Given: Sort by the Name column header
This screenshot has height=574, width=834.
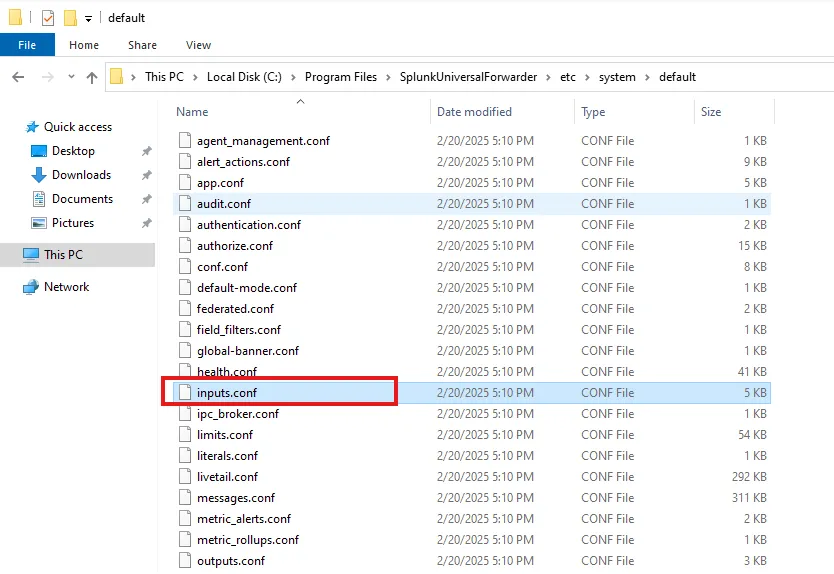Looking at the screenshot, I should click(192, 112).
